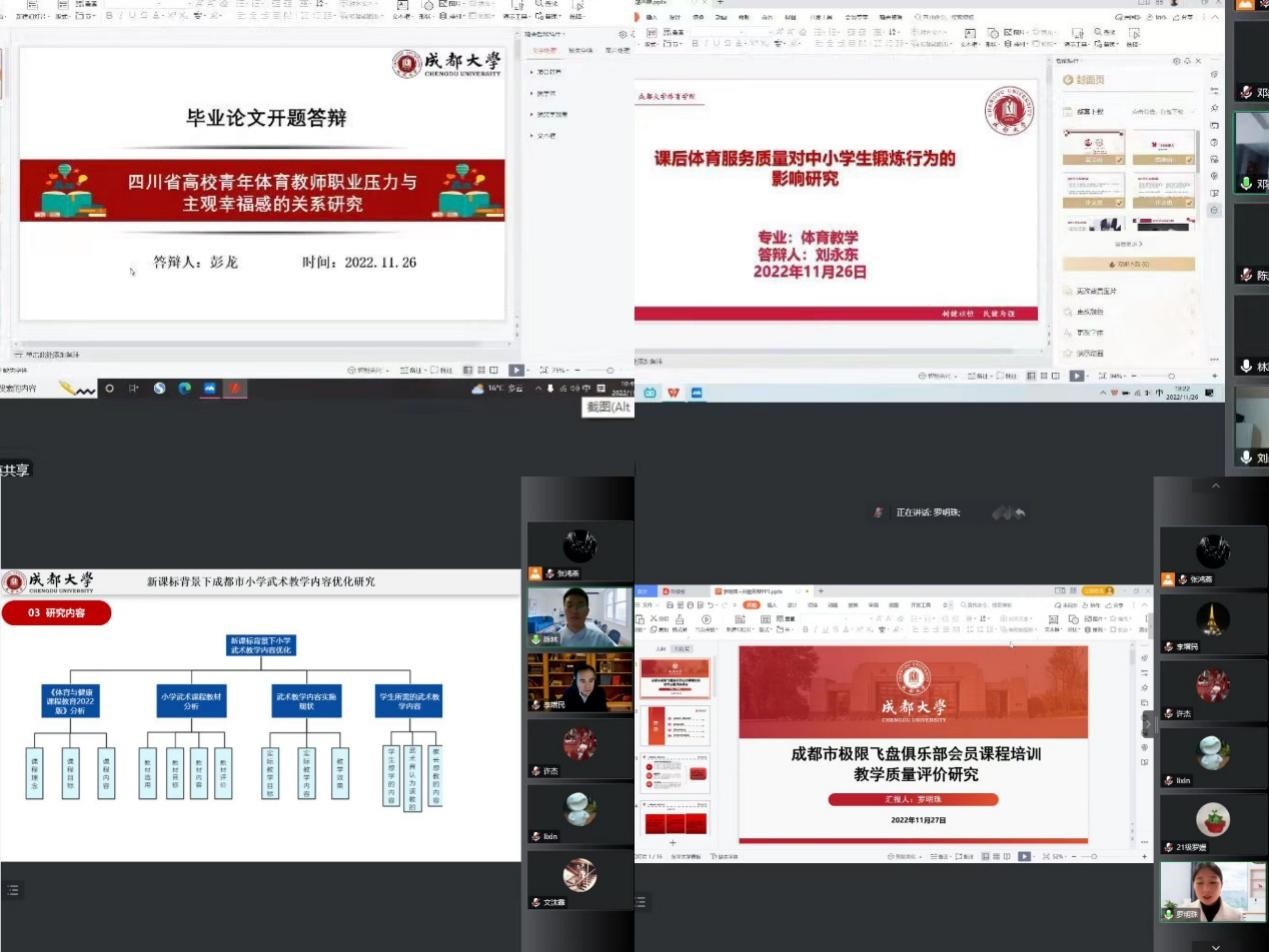Pin the 封面页 side panel

point(1187,61)
